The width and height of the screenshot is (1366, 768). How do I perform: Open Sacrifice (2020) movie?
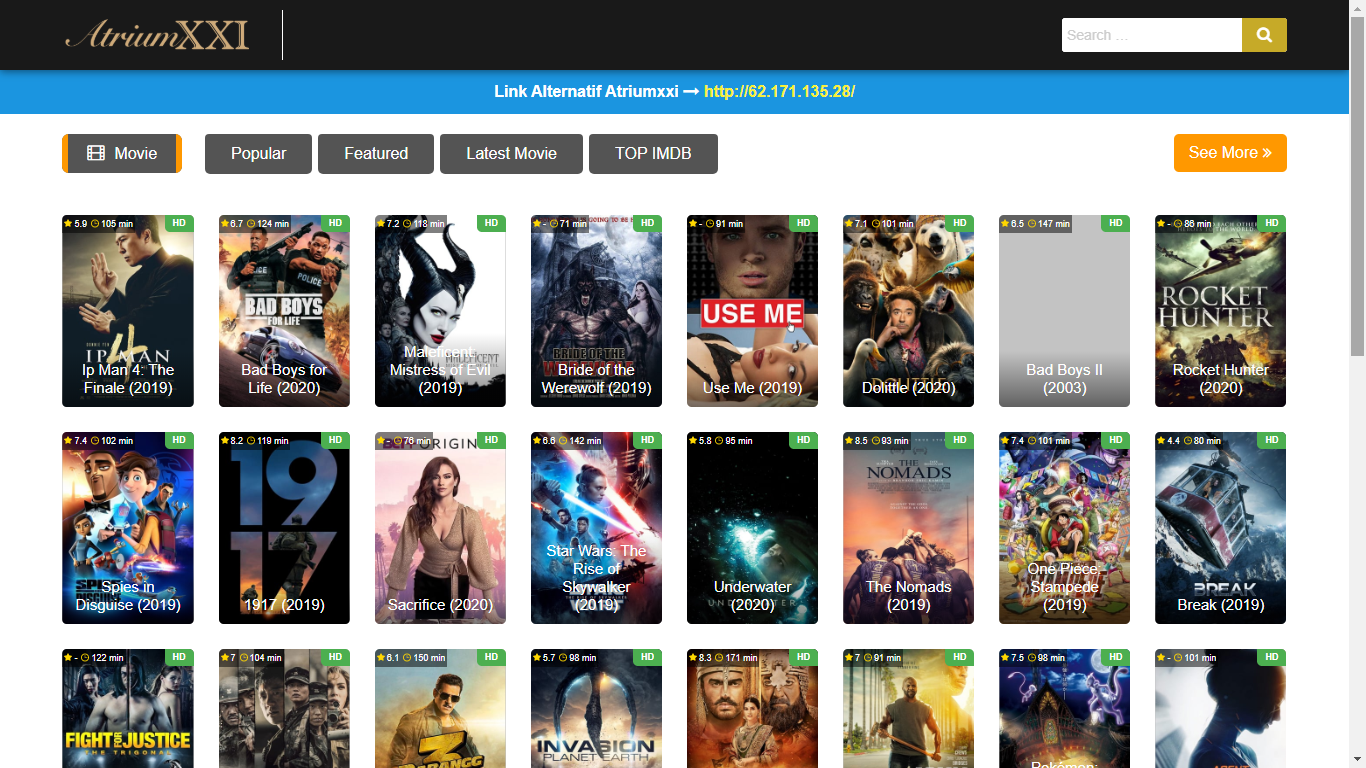[x=440, y=528]
